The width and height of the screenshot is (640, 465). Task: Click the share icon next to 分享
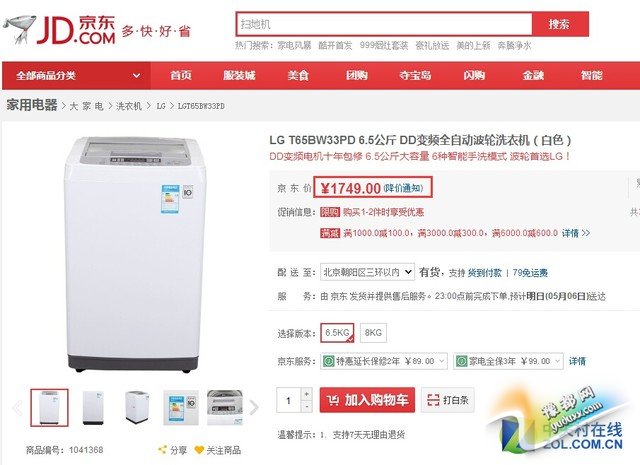[x=162, y=450]
